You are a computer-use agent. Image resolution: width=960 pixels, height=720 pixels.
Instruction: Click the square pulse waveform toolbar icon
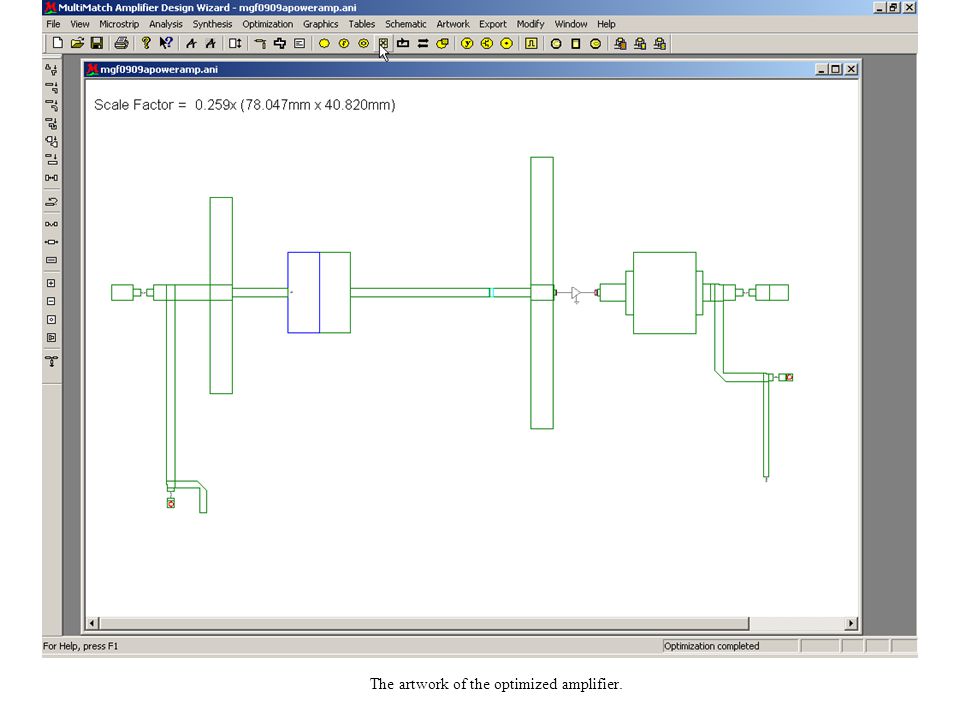tap(531, 43)
